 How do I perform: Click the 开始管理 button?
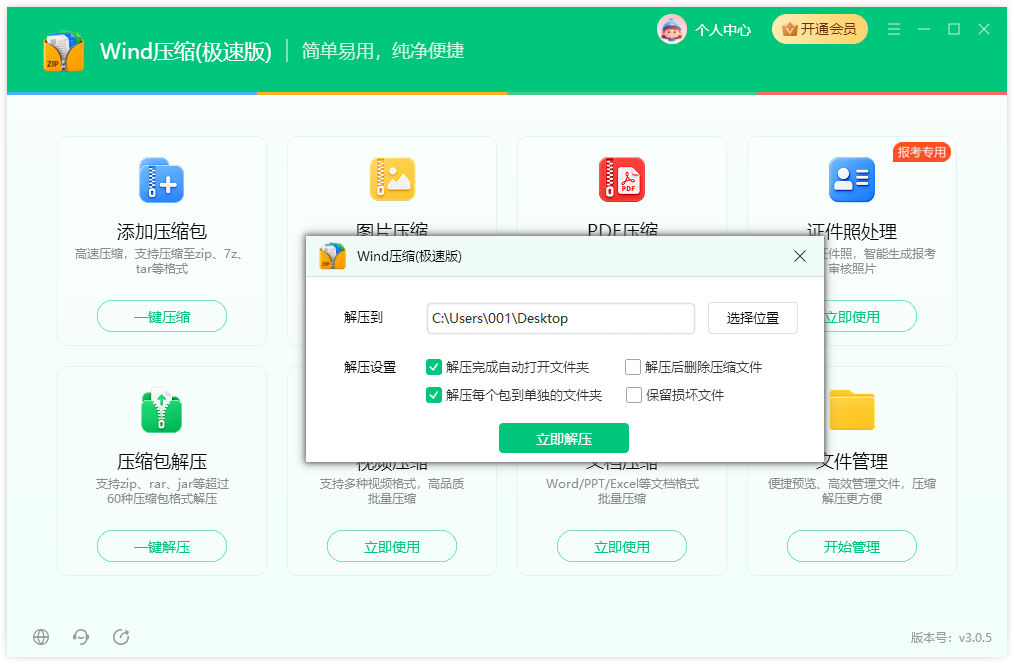click(852, 547)
